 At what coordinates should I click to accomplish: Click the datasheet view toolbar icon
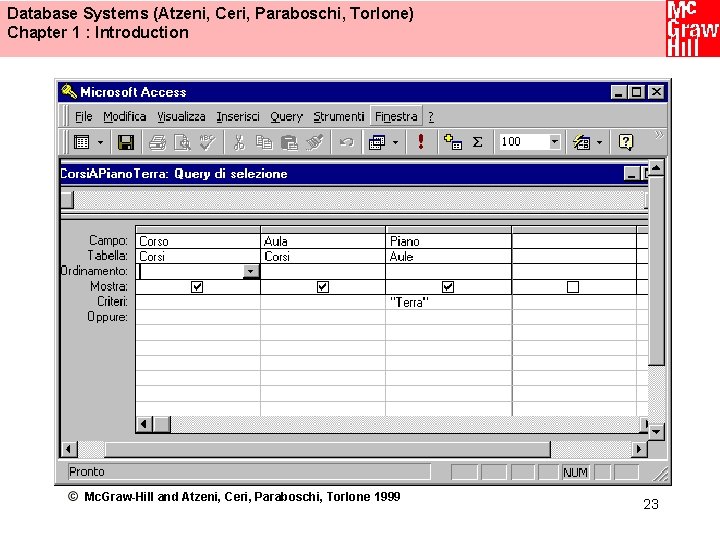82,142
